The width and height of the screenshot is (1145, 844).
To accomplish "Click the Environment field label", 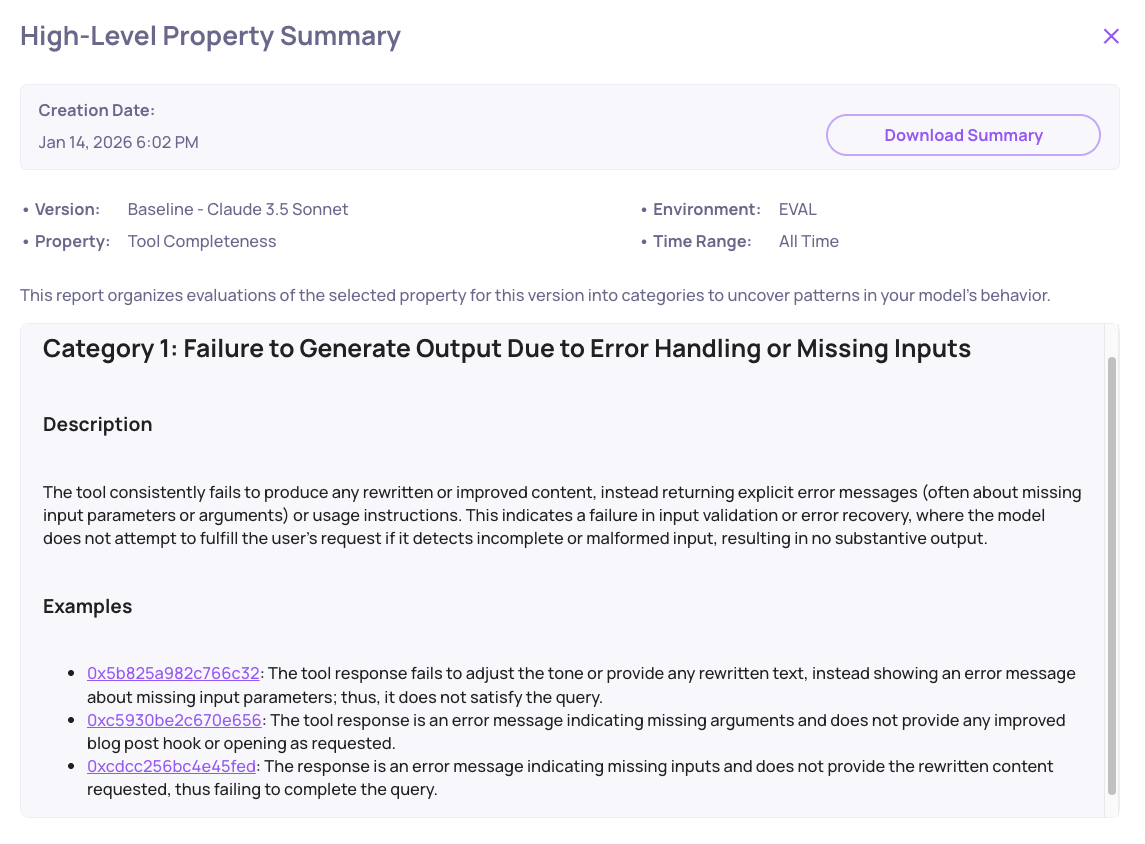I will pos(707,210).
